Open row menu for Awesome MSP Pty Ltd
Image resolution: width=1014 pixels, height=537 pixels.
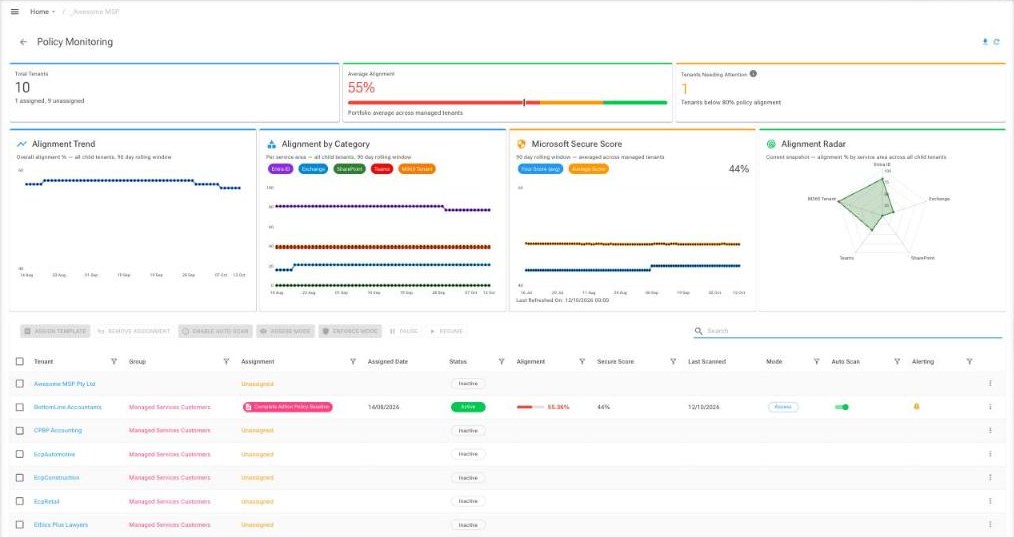pyautogui.click(x=990, y=384)
